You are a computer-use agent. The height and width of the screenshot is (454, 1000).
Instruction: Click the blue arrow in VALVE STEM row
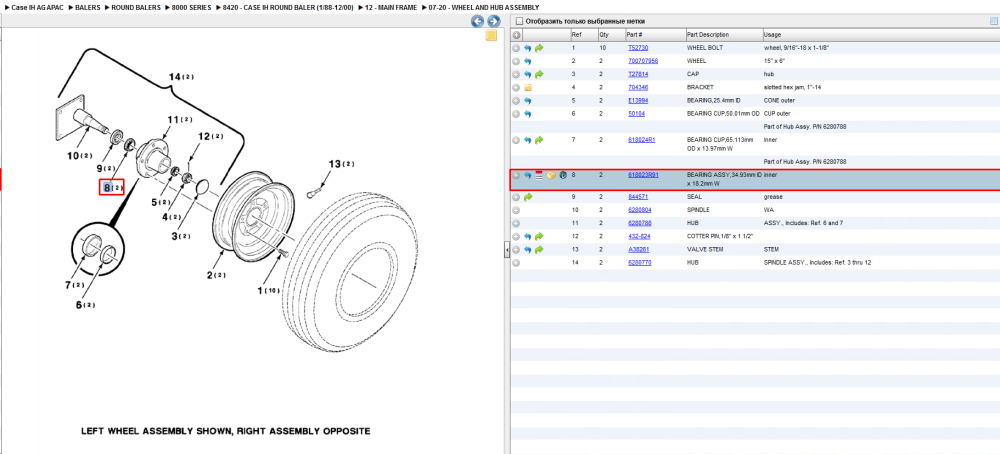tap(528, 249)
